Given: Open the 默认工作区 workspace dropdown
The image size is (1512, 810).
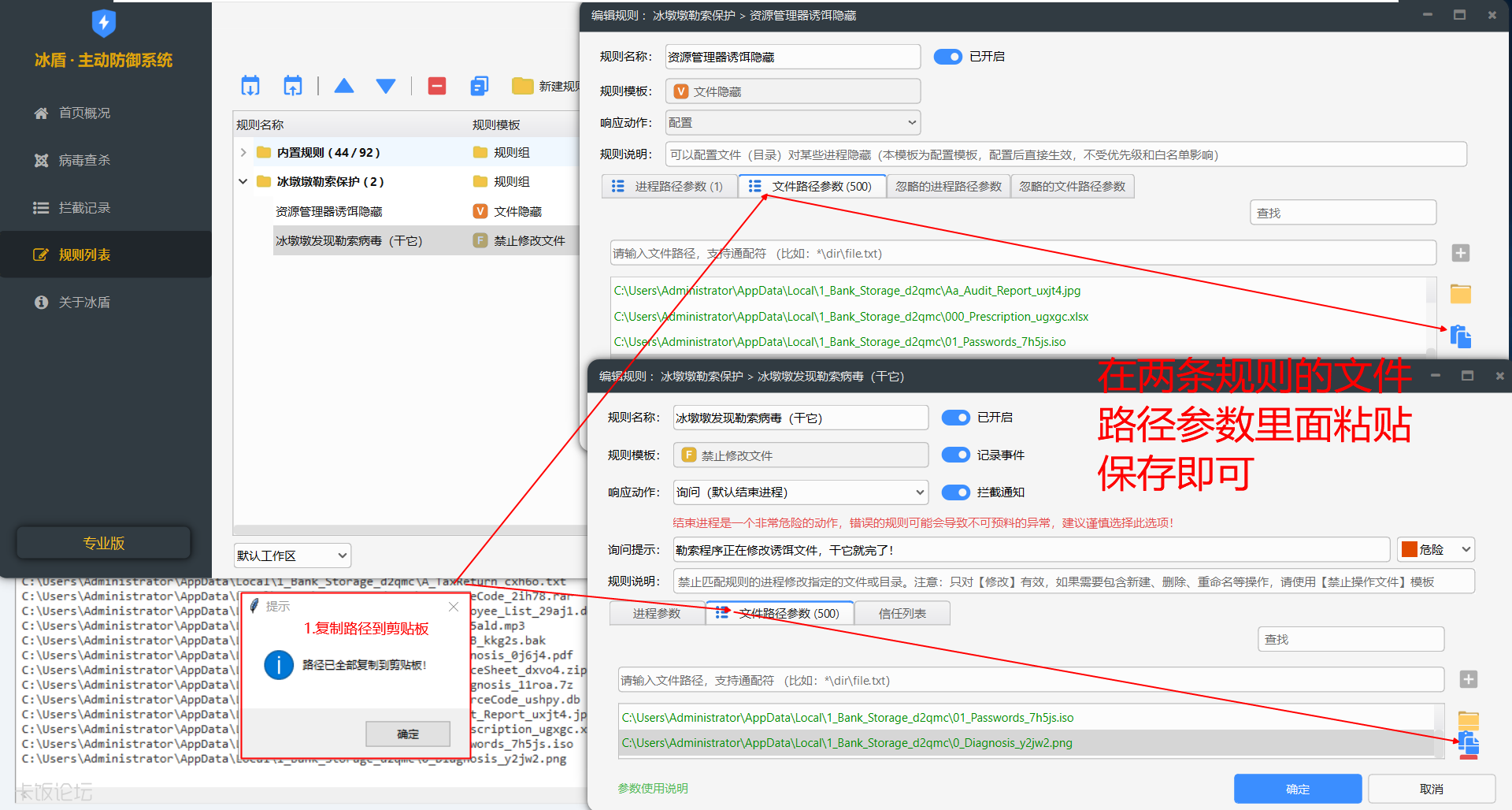Looking at the screenshot, I should click(x=292, y=555).
